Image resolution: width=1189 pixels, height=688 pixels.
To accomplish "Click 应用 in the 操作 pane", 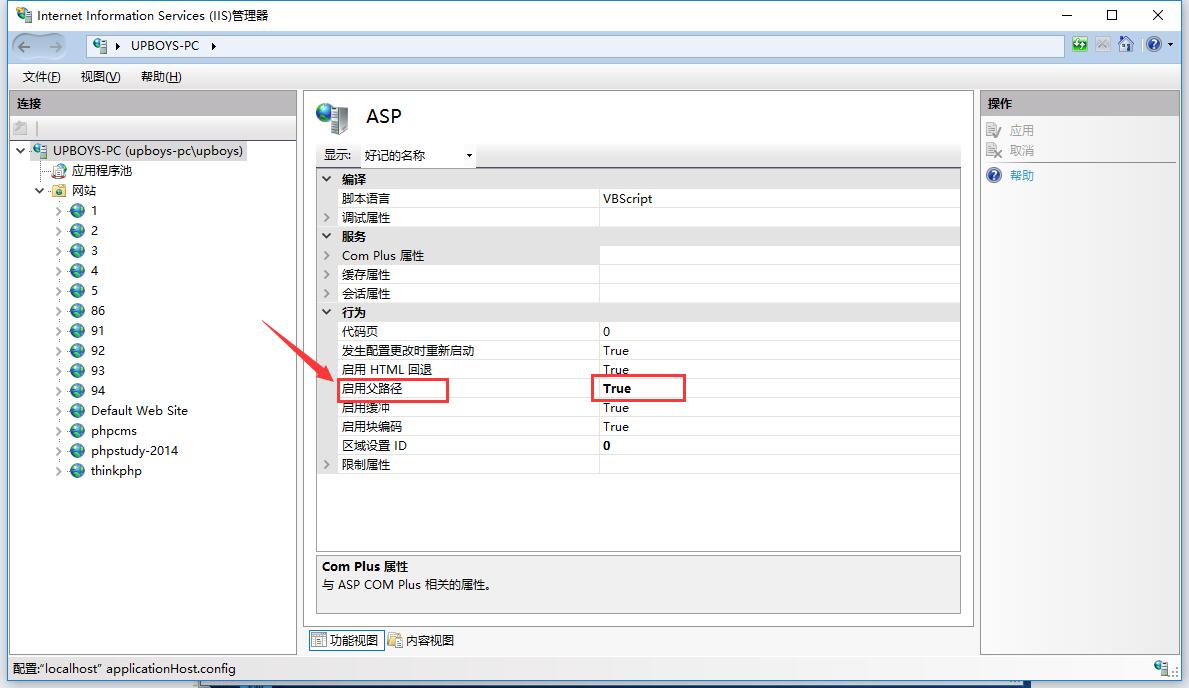I will coord(1021,130).
